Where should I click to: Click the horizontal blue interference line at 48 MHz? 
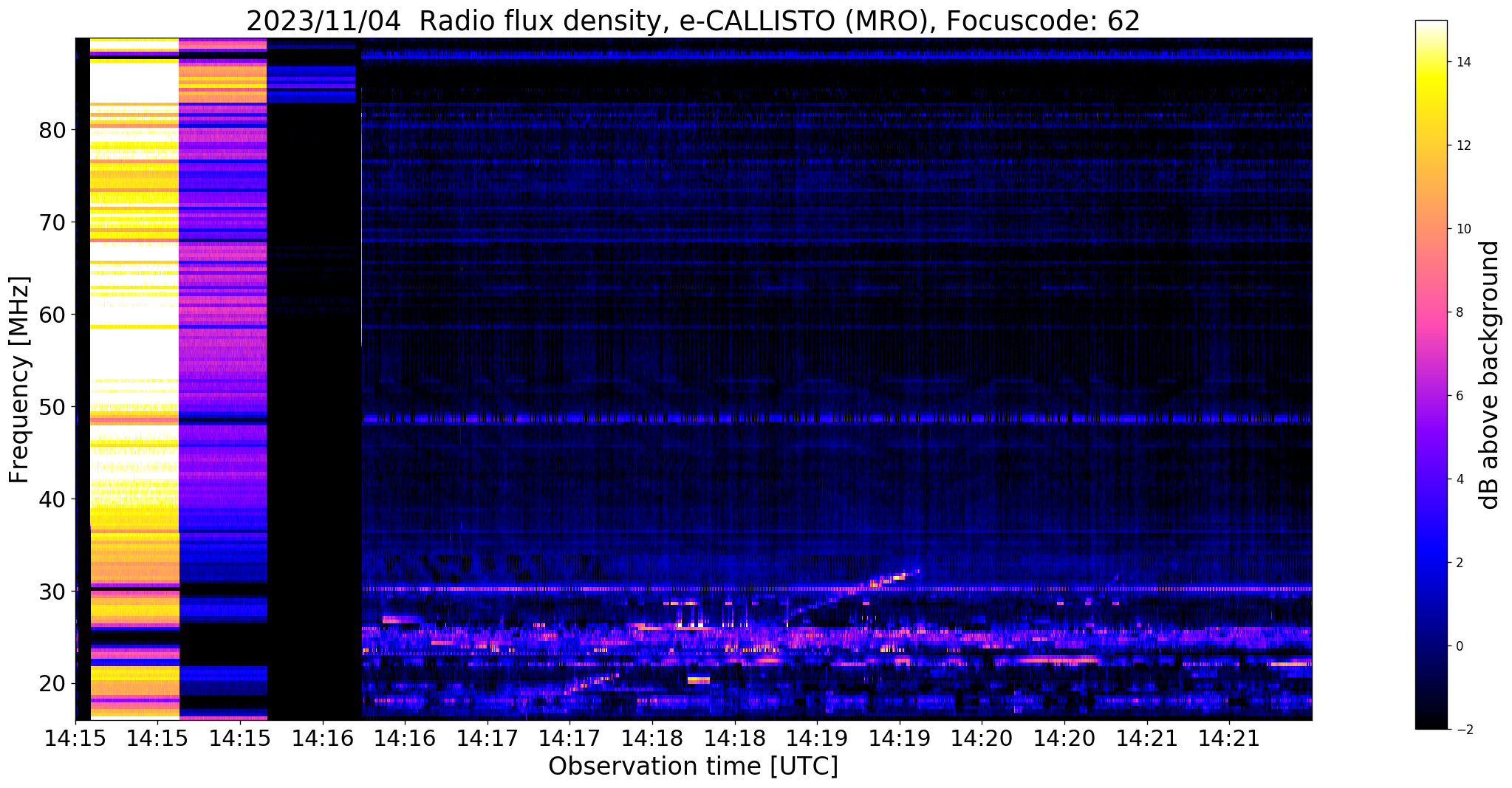pyautogui.click(x=836, y=419)
